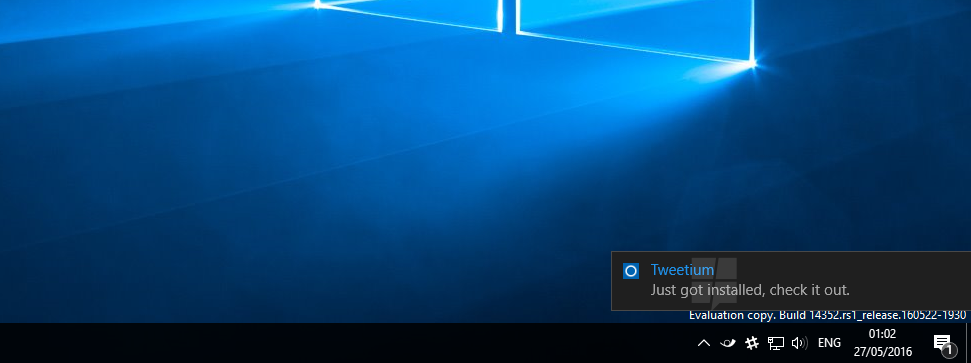Open the ENG input language switcher
971x363 pixels.
829,343
